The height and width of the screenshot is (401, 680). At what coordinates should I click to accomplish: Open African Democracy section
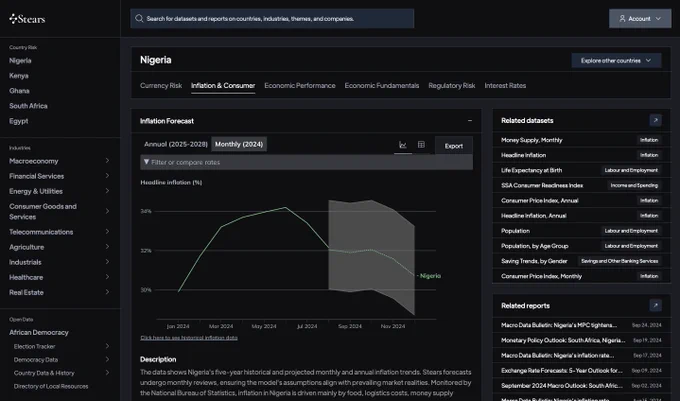(x=39, y=333)
